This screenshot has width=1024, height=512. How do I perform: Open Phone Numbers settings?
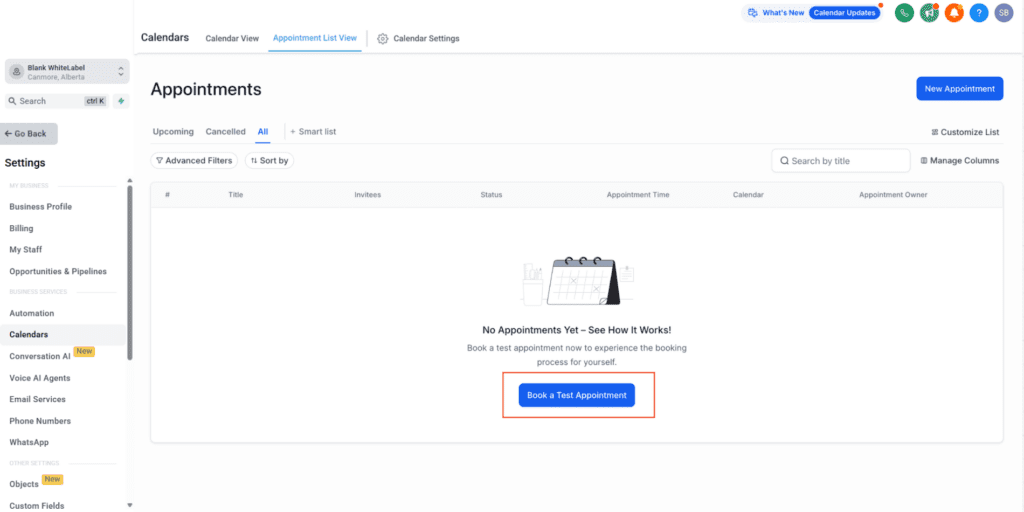[x=40, y=421]
